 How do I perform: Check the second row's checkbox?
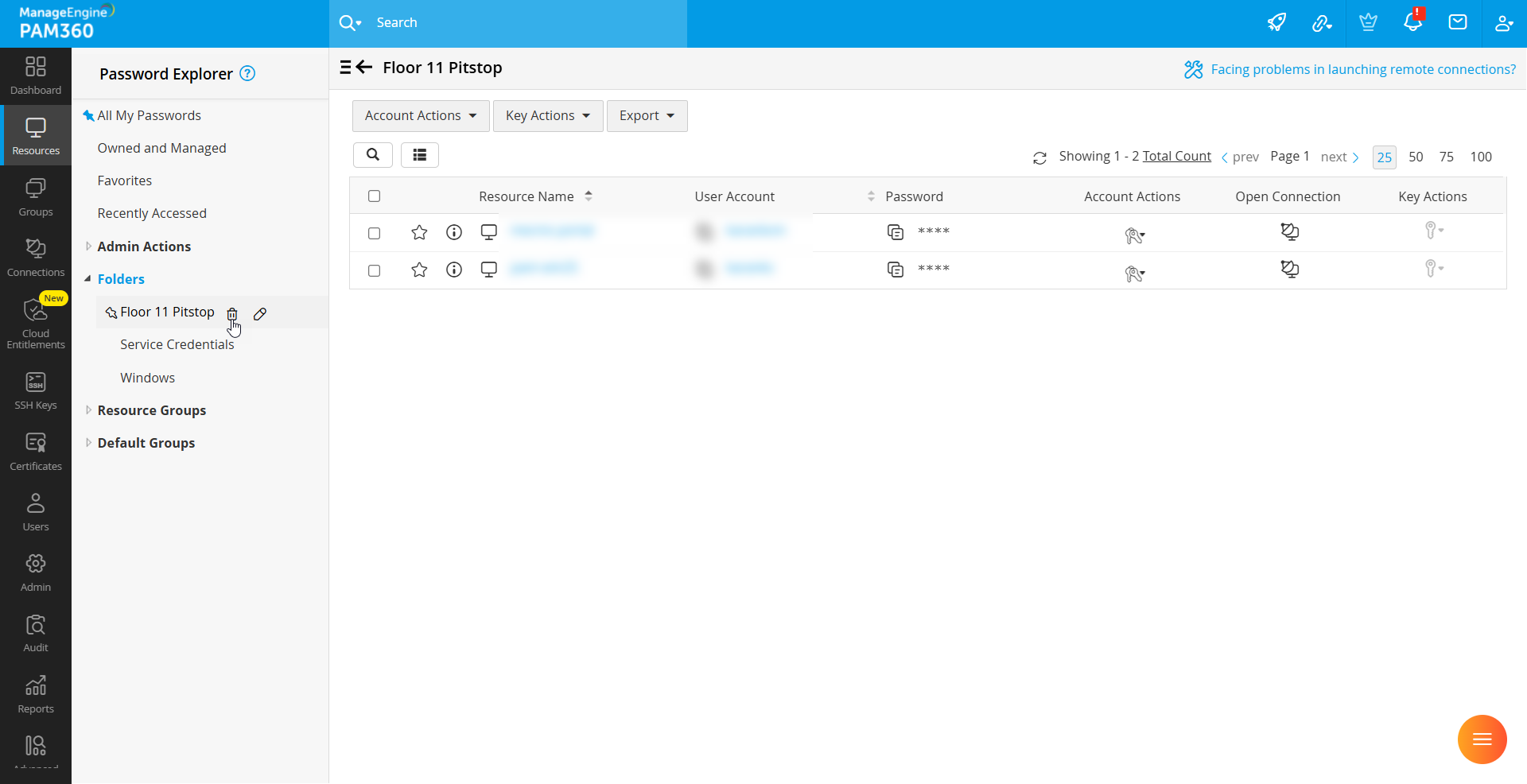tap(375, 270)
